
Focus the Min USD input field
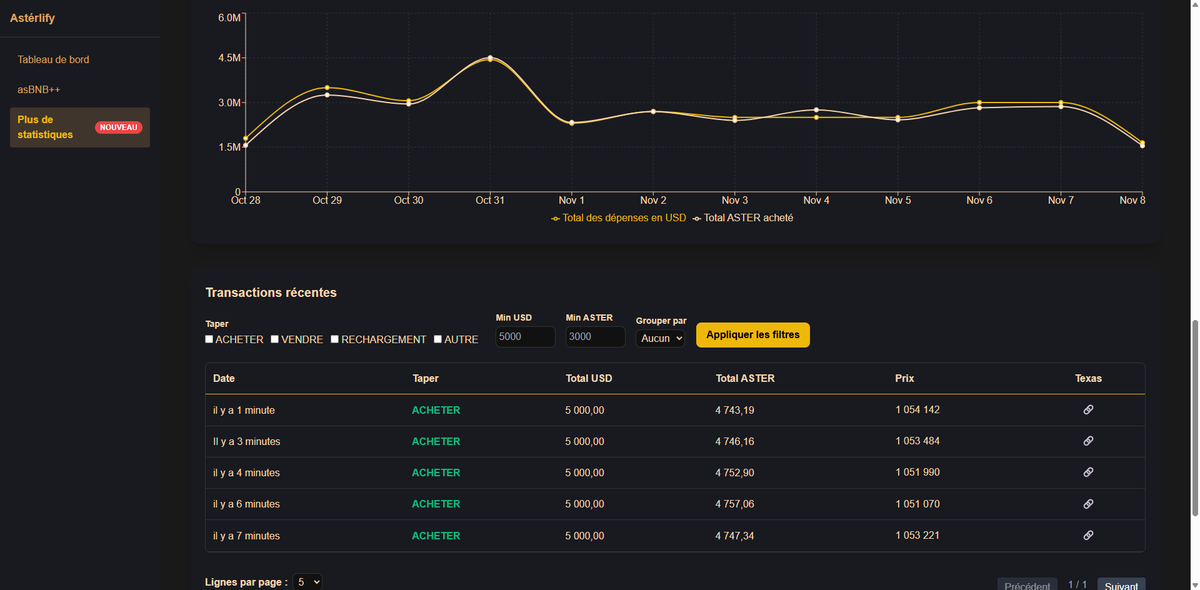point(525,337)
